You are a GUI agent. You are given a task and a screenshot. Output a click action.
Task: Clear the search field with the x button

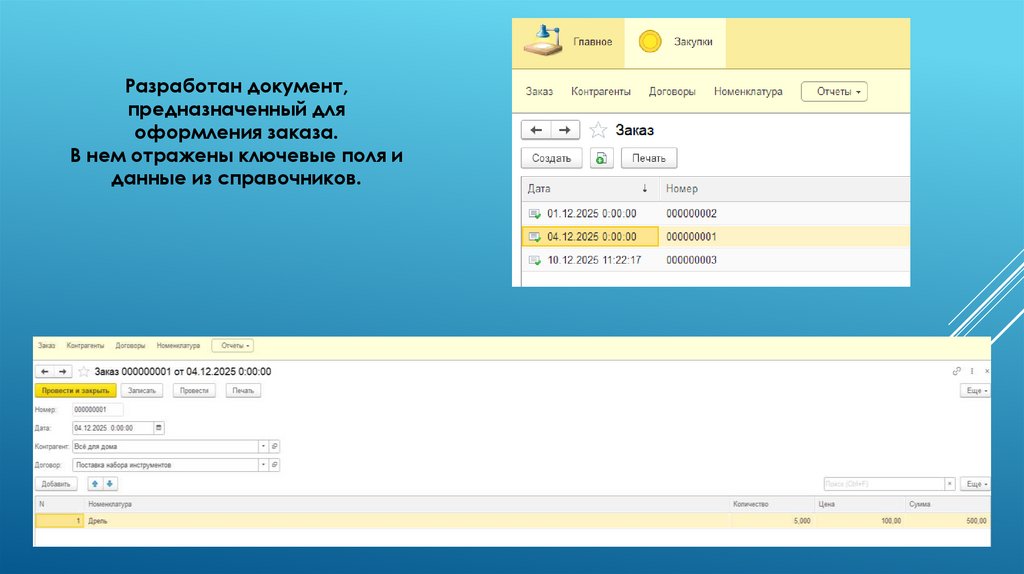[x=950, y=484]
